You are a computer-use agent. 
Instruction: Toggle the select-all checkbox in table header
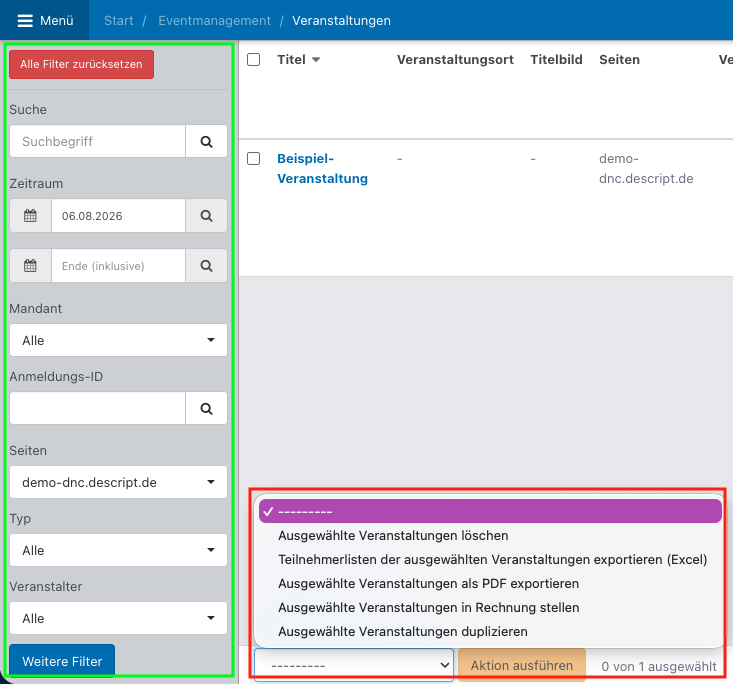(254, 60)
